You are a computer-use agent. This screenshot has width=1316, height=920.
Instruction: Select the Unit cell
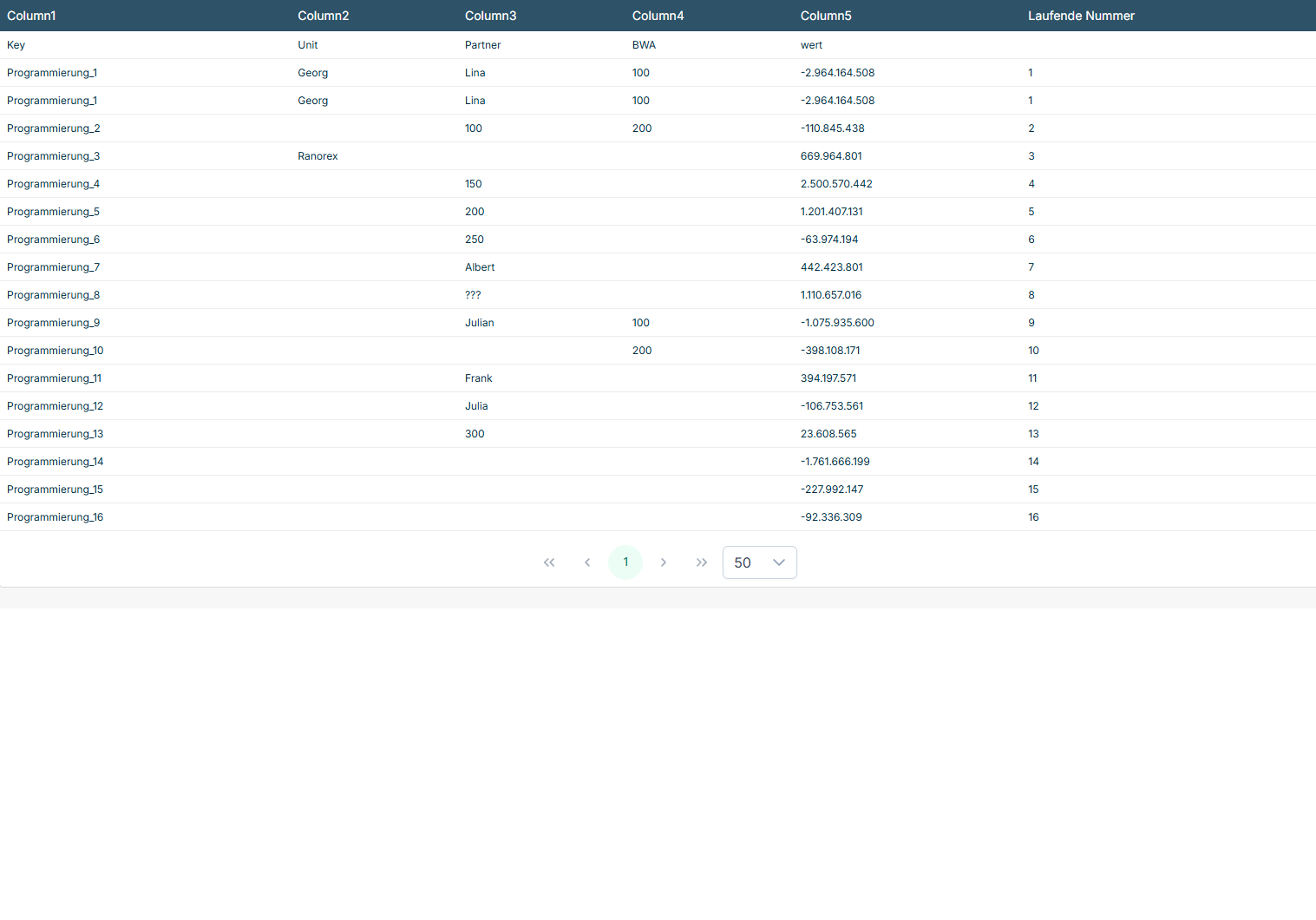click(x=308, y=45)
